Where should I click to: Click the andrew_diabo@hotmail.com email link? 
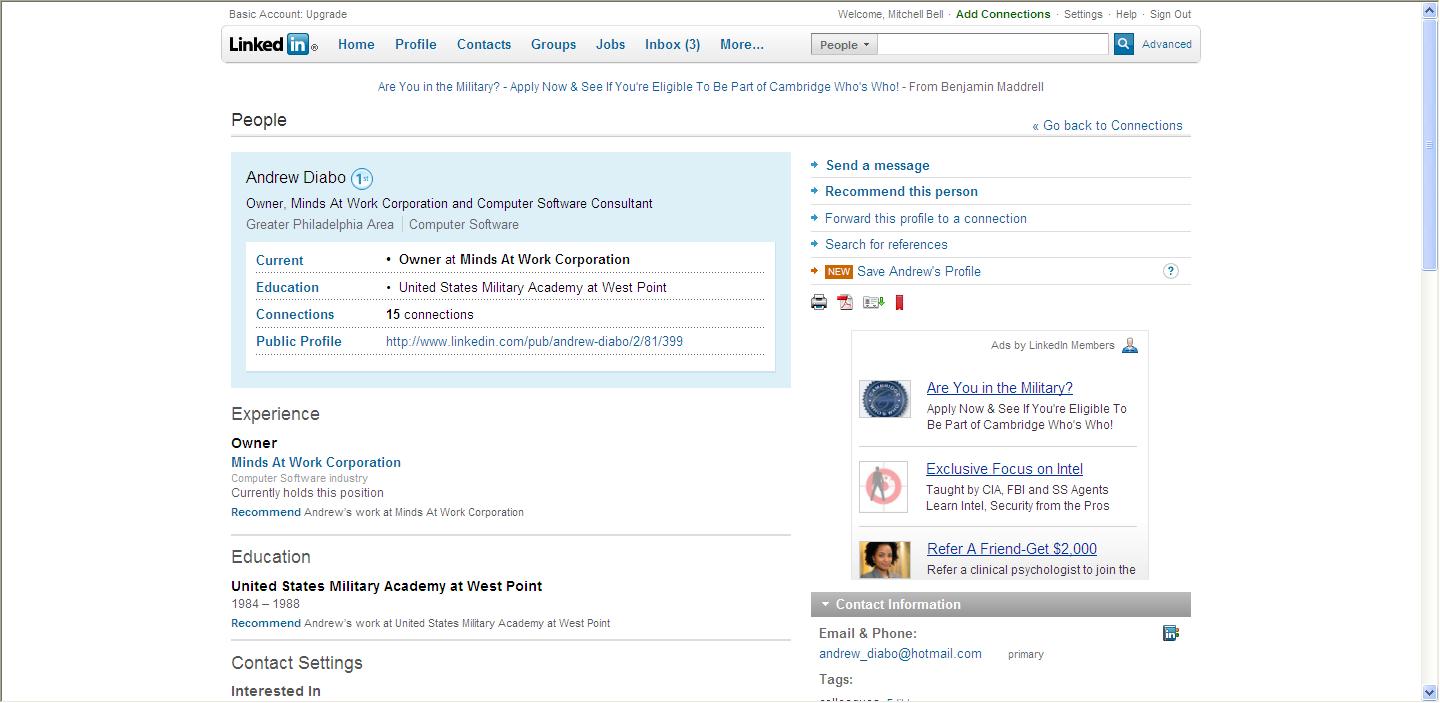point(900,653)
